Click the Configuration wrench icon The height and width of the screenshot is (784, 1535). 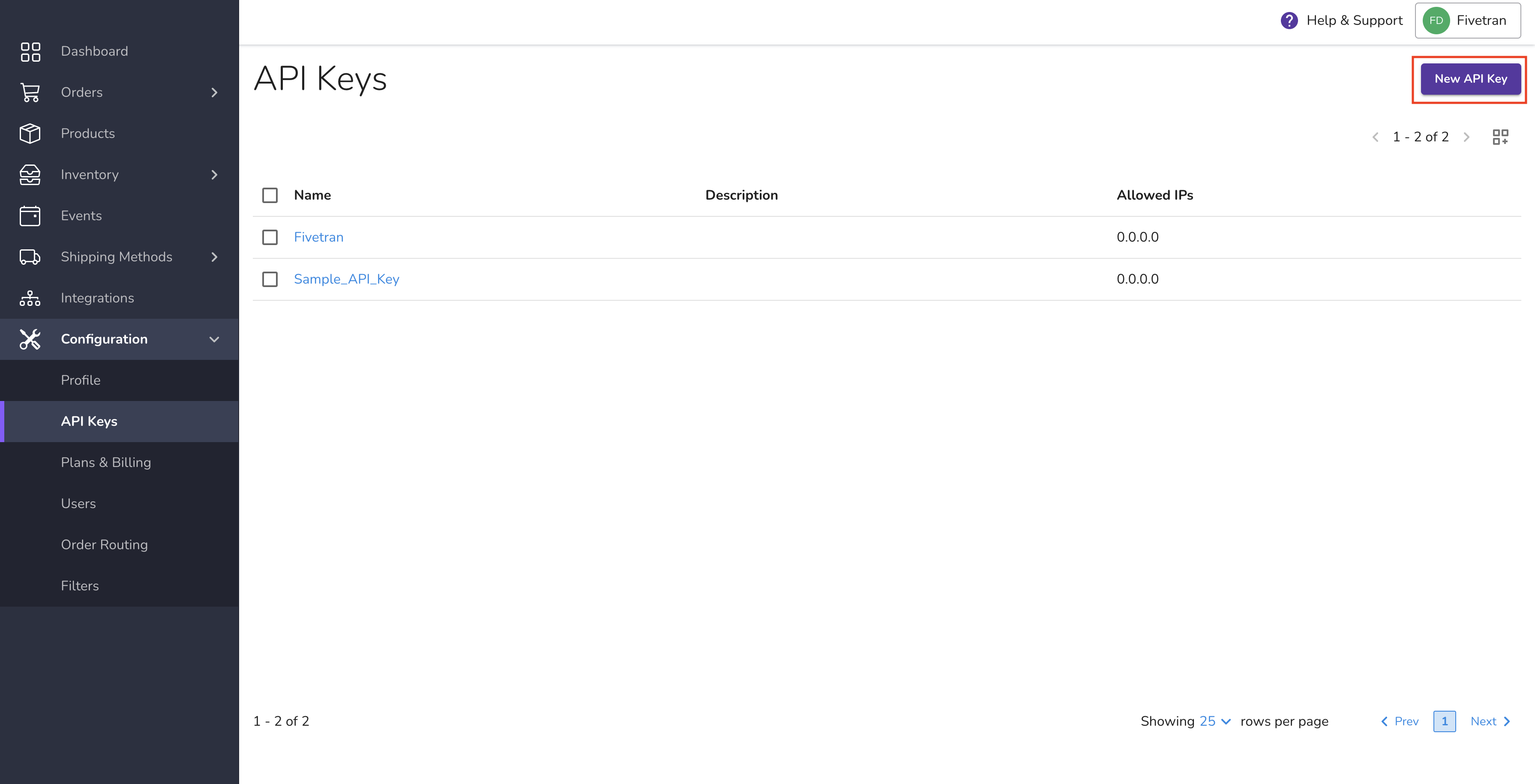(x=30, y=339)
